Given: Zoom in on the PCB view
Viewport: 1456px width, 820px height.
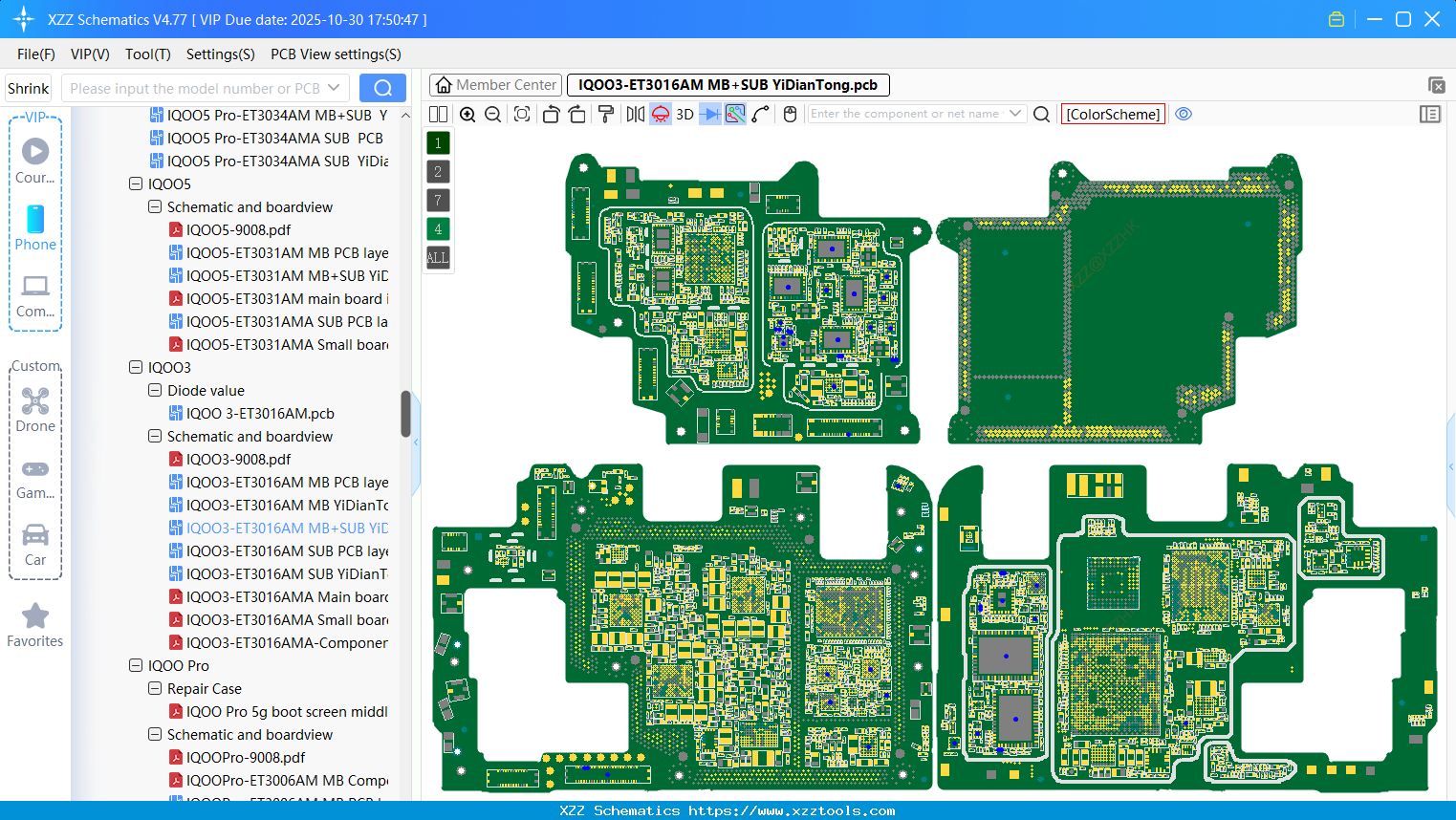Looking at the screenshot, I should click(x=467, y=115).
